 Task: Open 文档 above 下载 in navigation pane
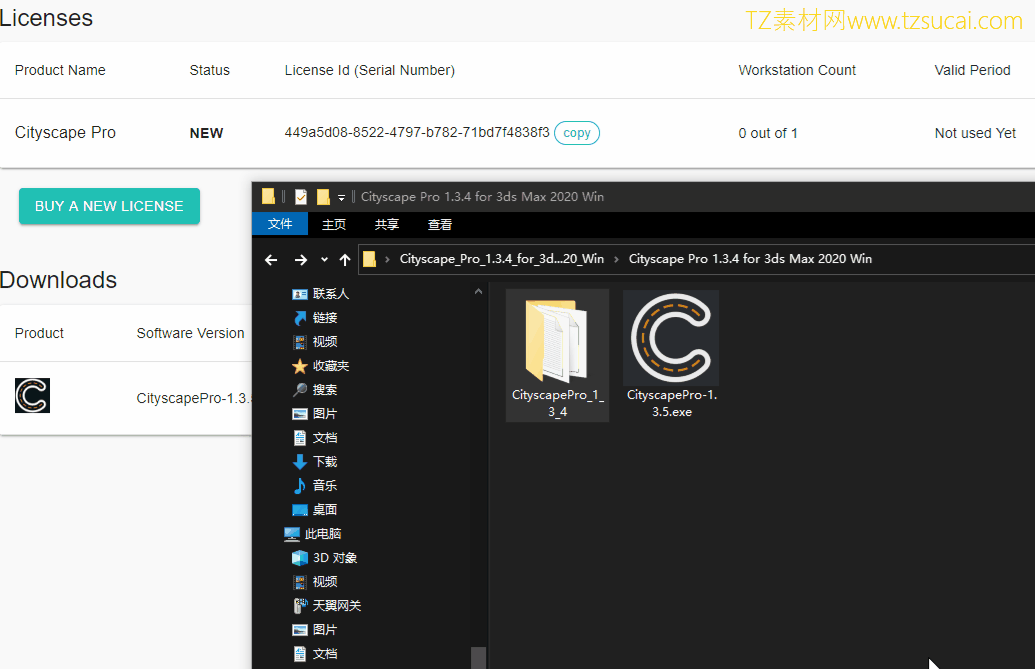click(315, 438)
